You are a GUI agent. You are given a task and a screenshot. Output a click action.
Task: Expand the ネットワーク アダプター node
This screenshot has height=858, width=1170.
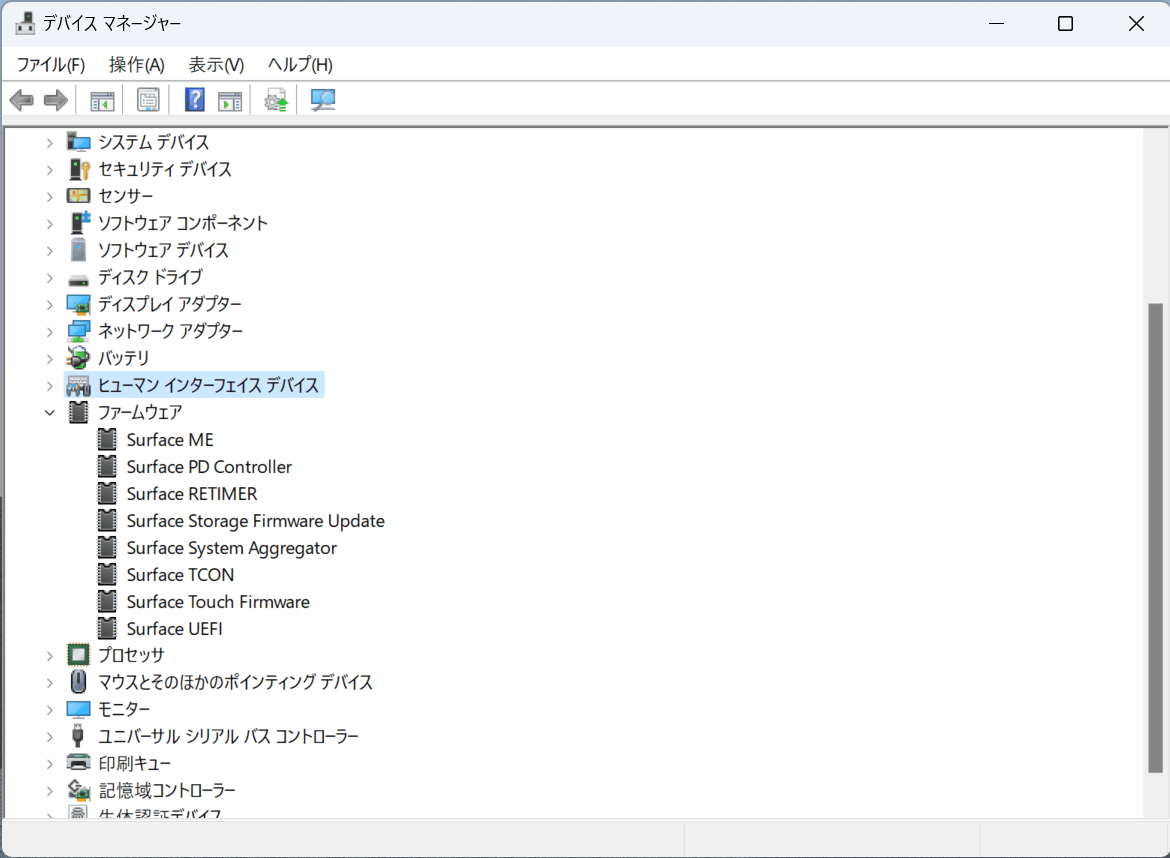click(x=50, y=332)
